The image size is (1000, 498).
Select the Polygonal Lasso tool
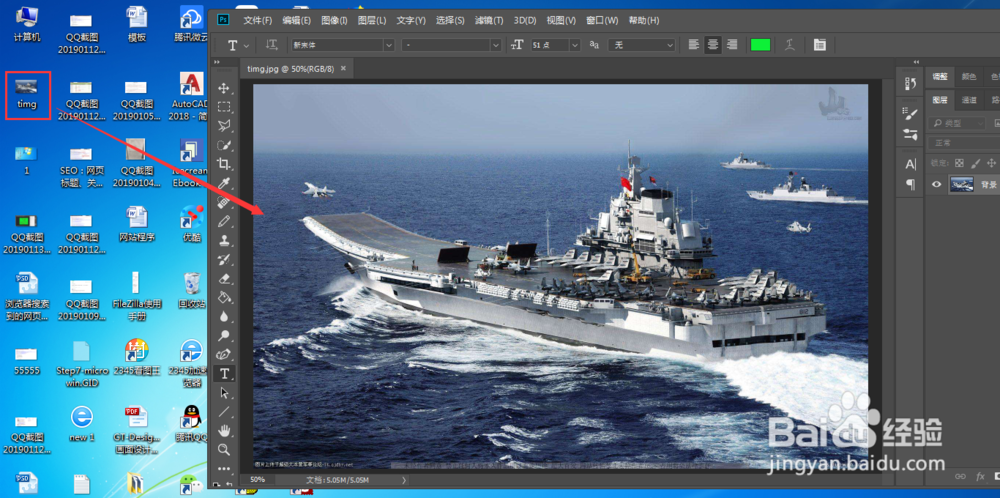224,126
